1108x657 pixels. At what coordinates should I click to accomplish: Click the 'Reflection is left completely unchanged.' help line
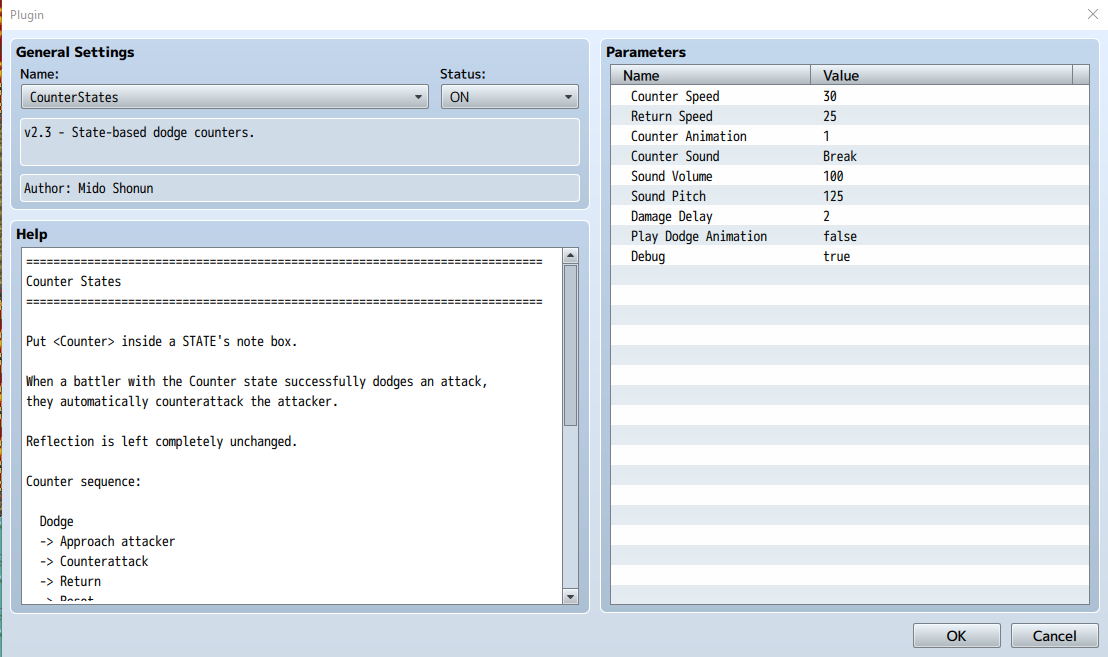[x=162, y=442]
